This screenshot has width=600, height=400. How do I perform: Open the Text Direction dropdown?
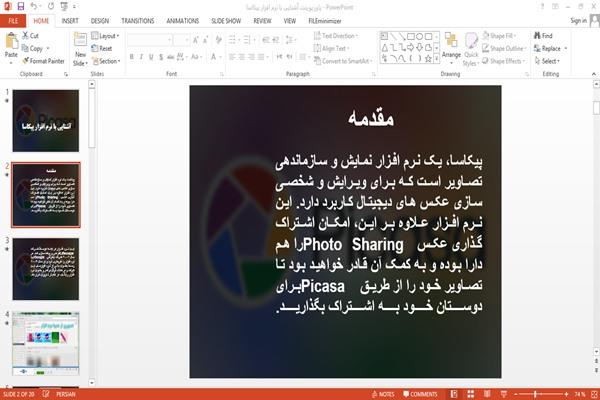click(x=336, y=36)
